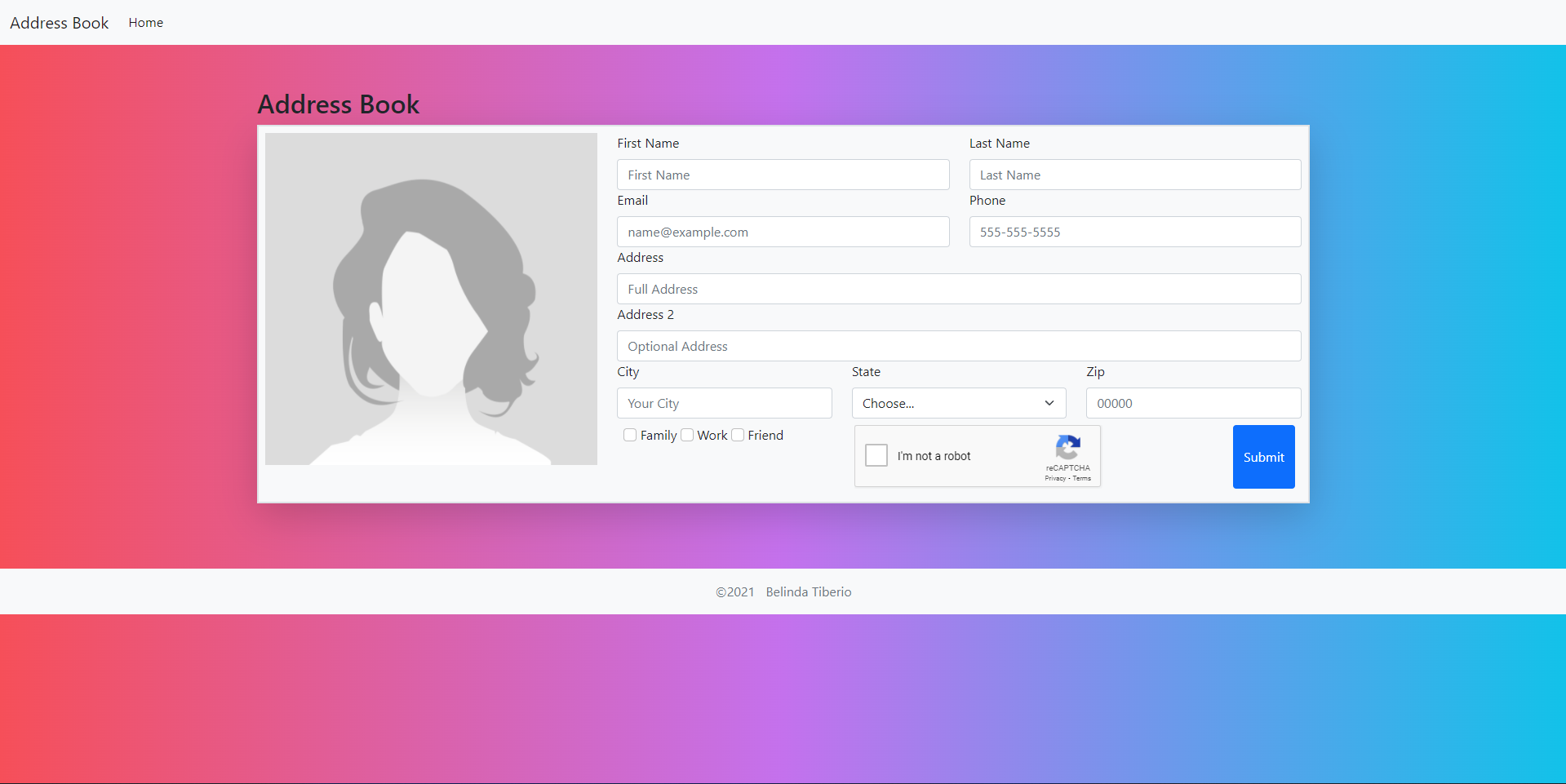Select the Zip code field
The width and height of the screenshot is (1566, 784).
(1193, 403)
